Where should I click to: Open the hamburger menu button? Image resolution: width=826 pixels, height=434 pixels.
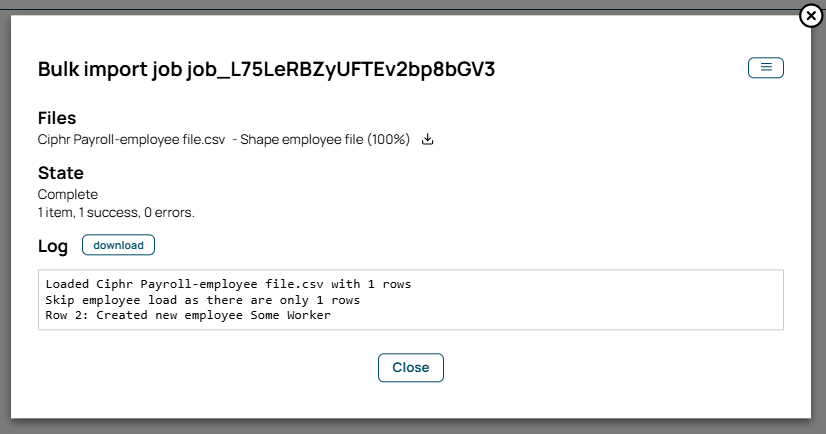766,67
